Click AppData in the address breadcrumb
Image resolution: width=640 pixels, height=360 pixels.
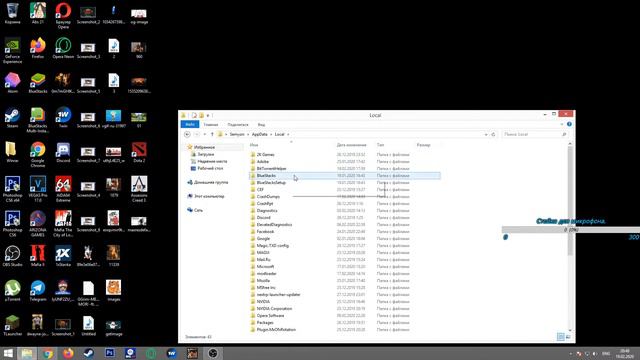point(260,134)
